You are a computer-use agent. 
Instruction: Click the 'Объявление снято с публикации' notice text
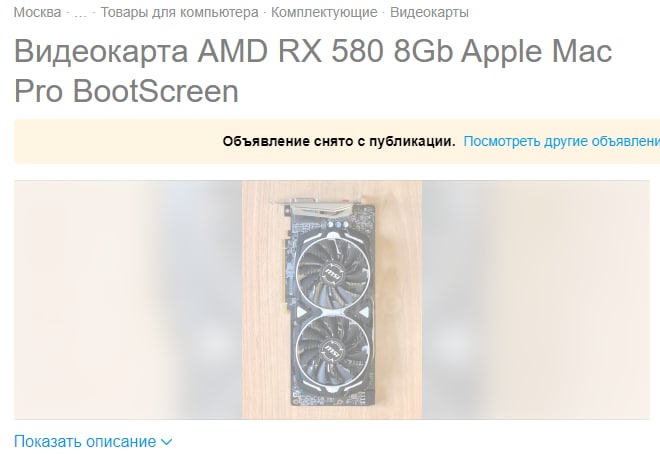[x=339, y=141]
